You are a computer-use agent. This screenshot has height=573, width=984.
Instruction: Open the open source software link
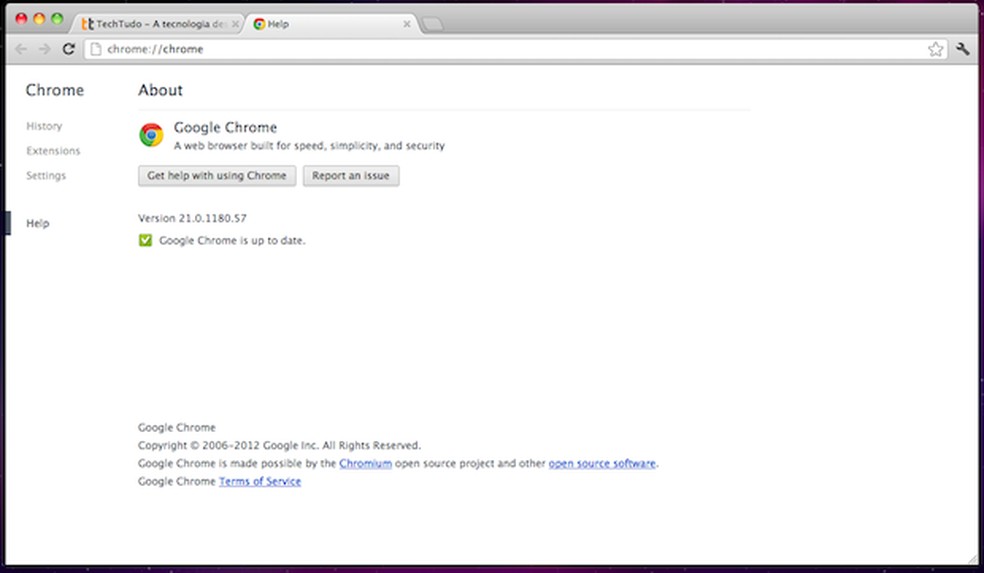(x=602, y=464)
